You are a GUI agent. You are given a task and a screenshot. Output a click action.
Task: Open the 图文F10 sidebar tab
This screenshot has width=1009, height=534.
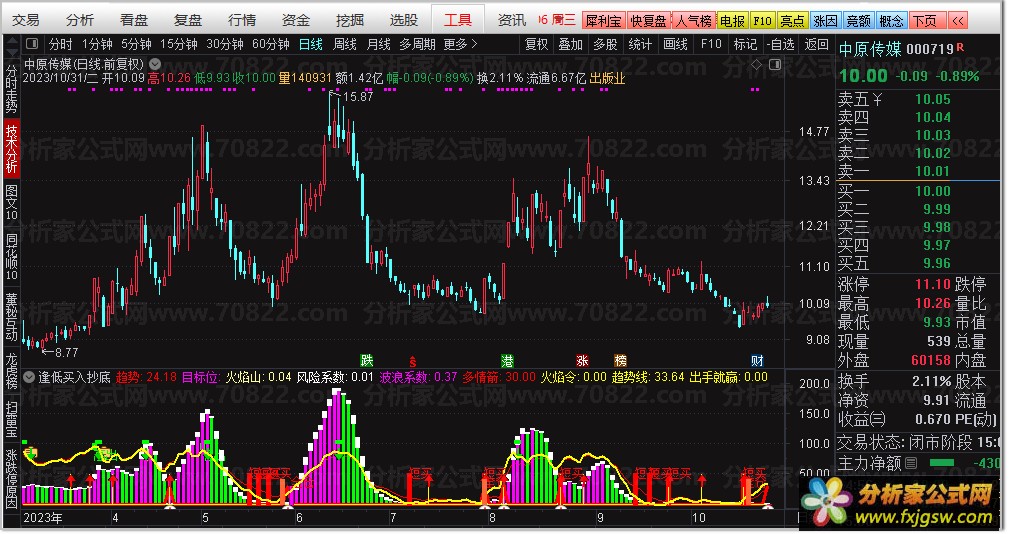[x=12, y=203]
